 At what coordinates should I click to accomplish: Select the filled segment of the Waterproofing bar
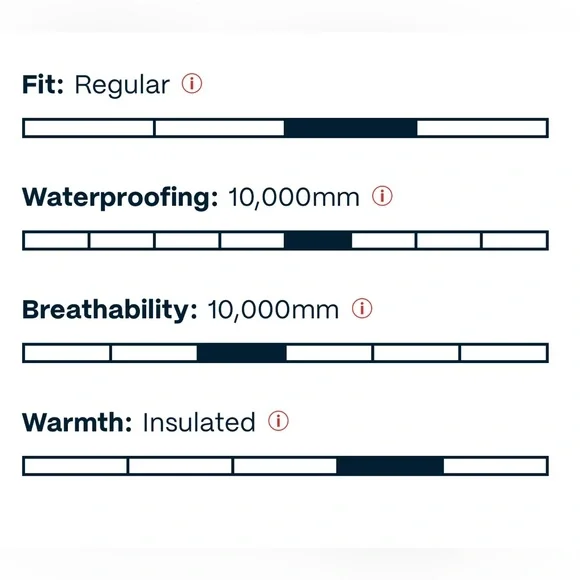[318, 240]
